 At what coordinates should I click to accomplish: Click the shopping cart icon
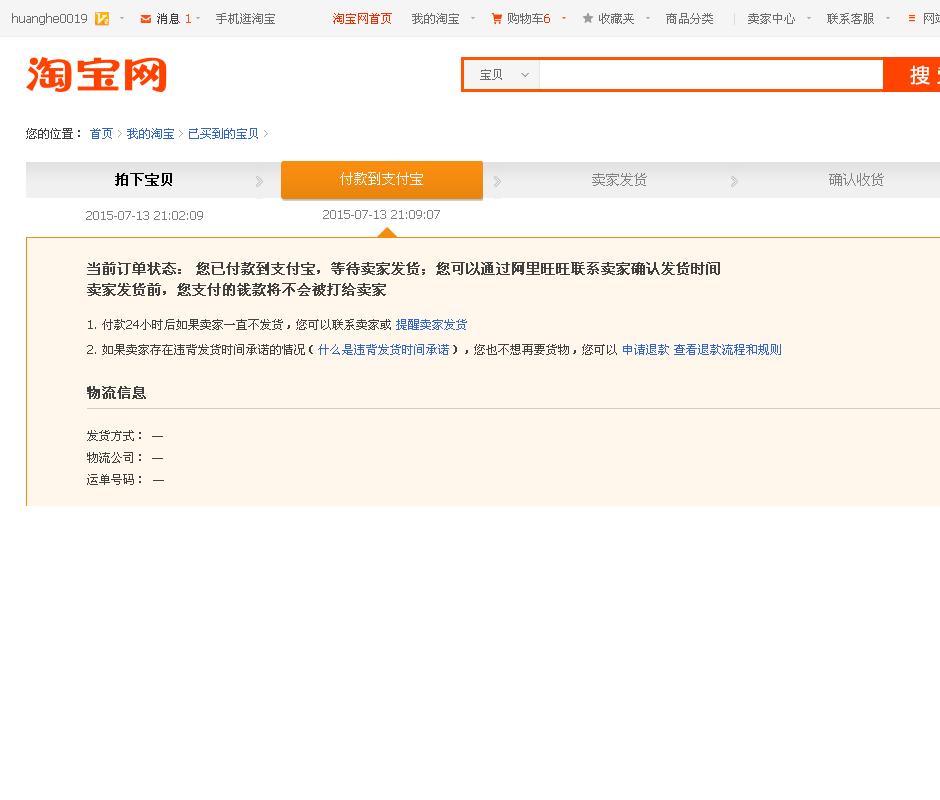(496, 19)
